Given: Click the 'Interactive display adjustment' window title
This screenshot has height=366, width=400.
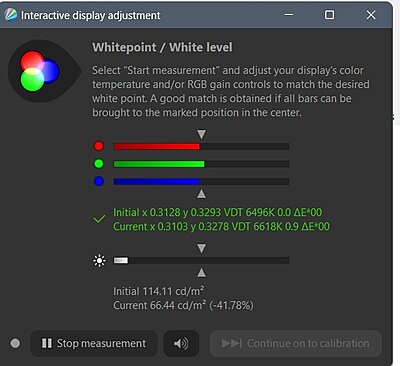Looking at the screenshot, I should (x=91, y=15).
